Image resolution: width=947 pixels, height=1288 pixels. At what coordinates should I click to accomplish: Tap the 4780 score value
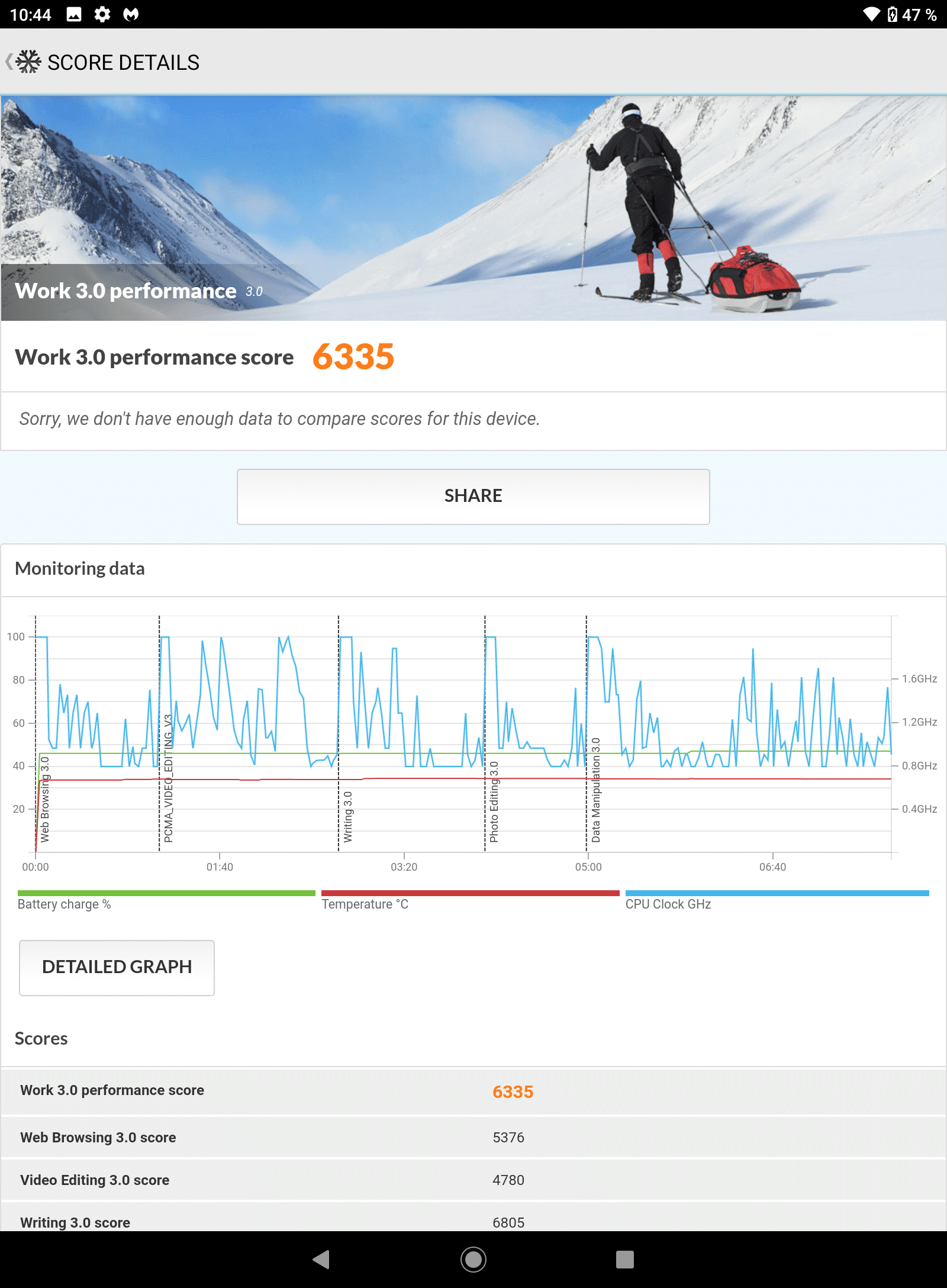click(508, 1180)
